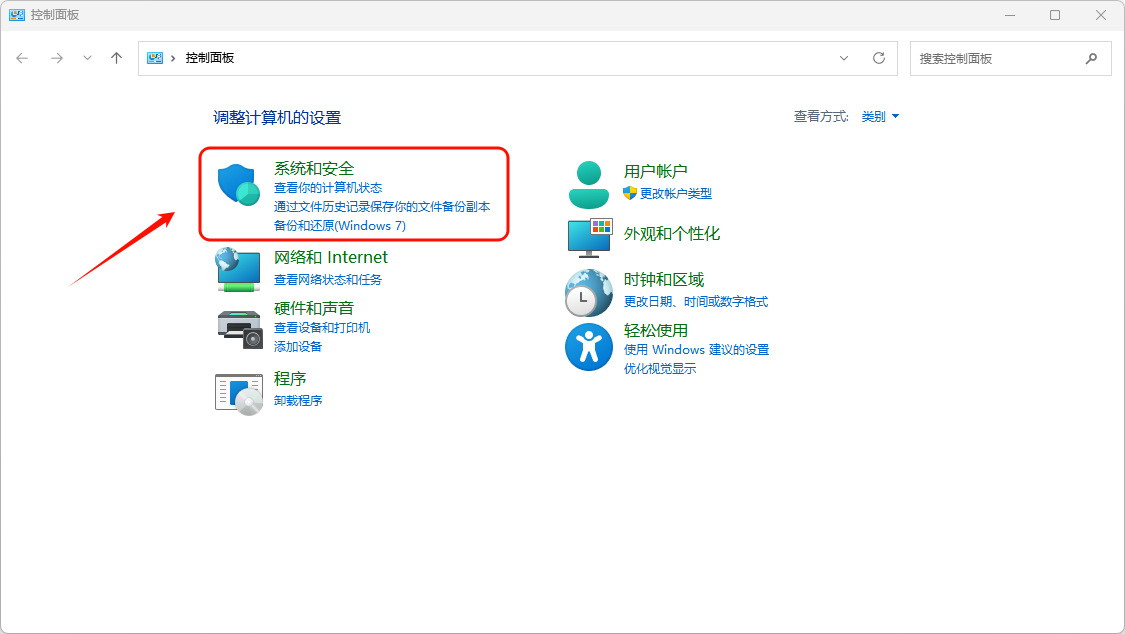Click 卸载程序 link
The image size is (1125, 634).
(298, 401)
